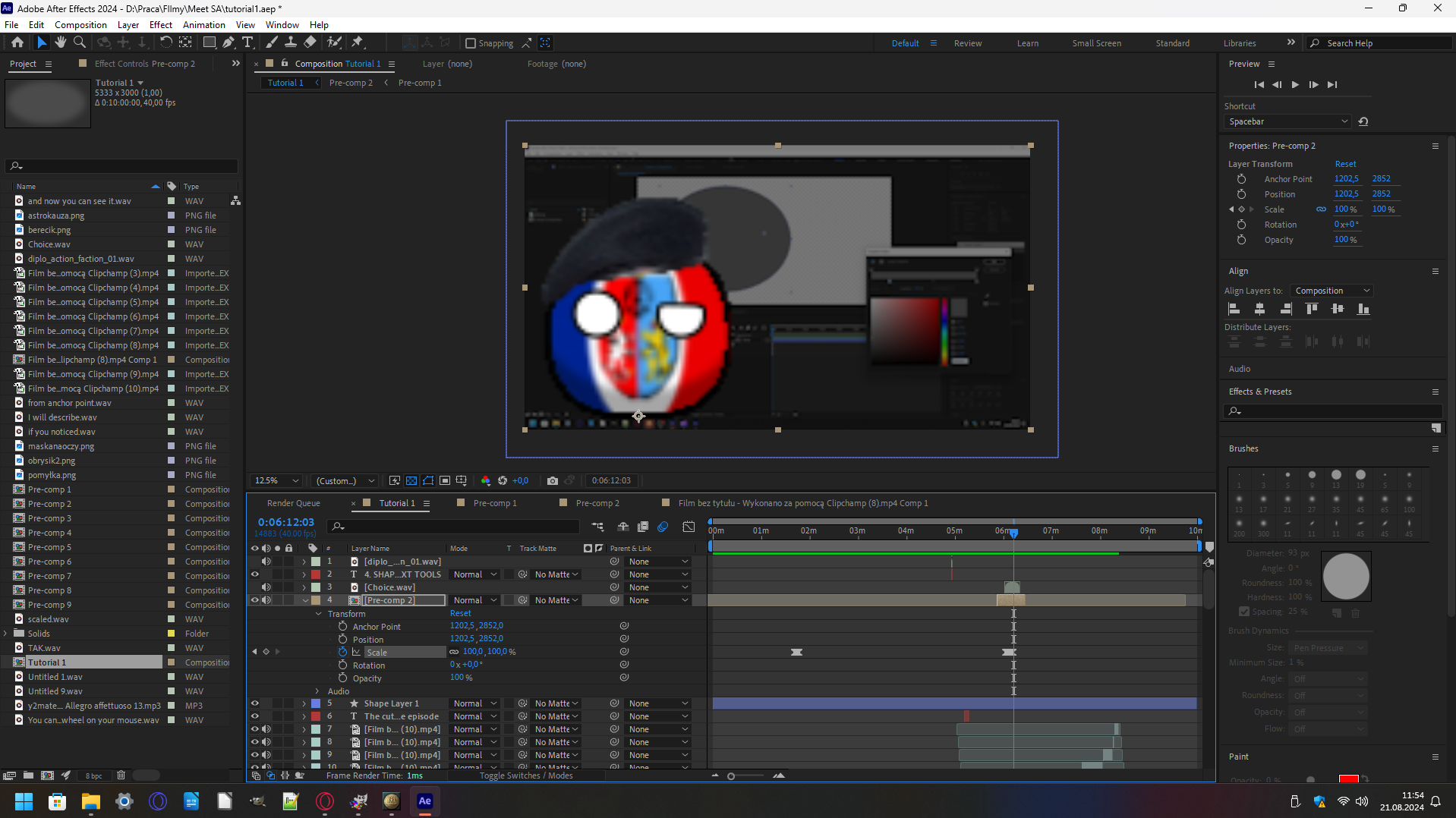
Task: Collapse the Pre-comp 2 layer properties
Action: click(x=305, y=600)
